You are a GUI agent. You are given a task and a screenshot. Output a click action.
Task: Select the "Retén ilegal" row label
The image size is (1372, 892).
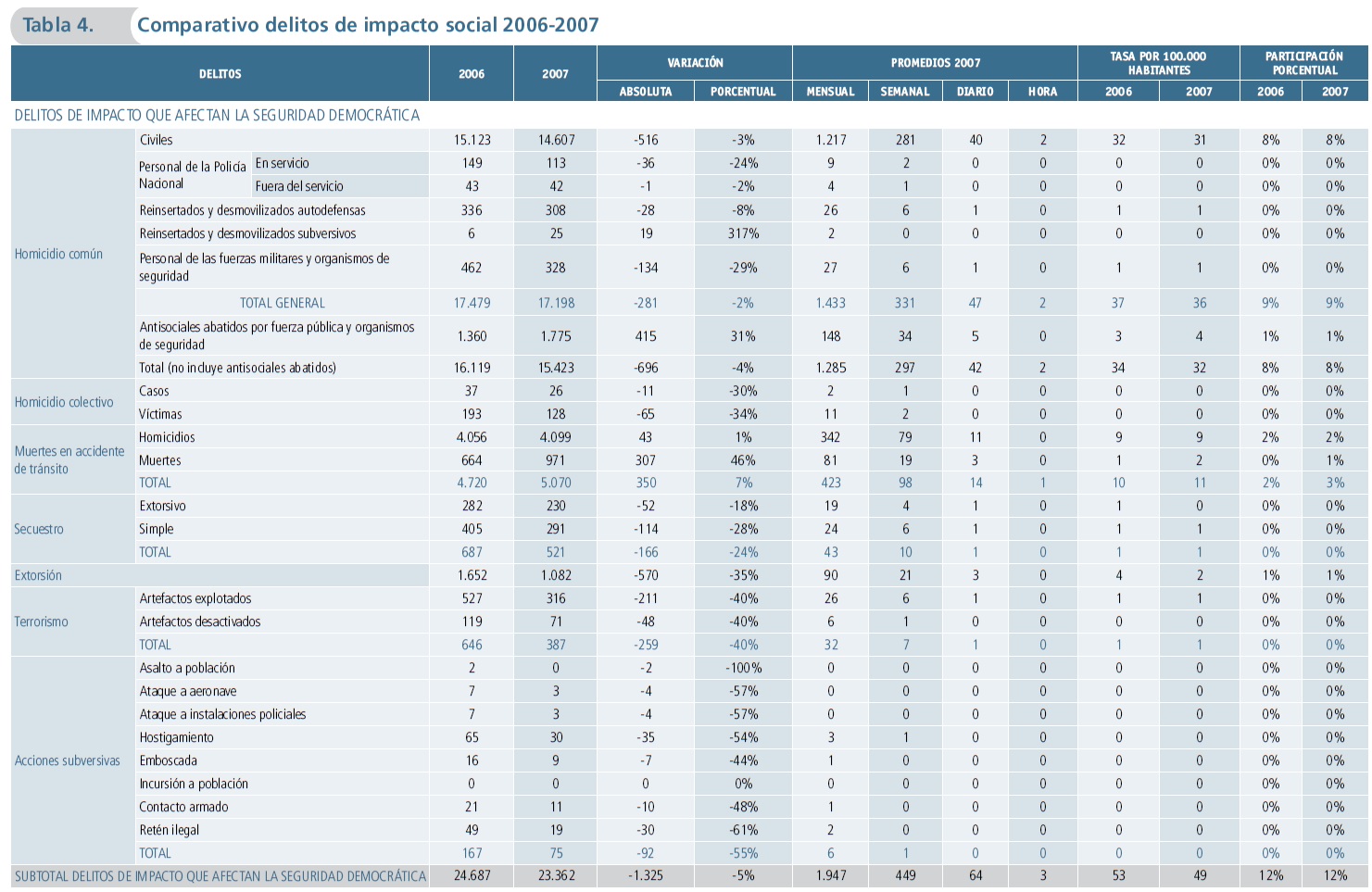click(x=170, y=830)
